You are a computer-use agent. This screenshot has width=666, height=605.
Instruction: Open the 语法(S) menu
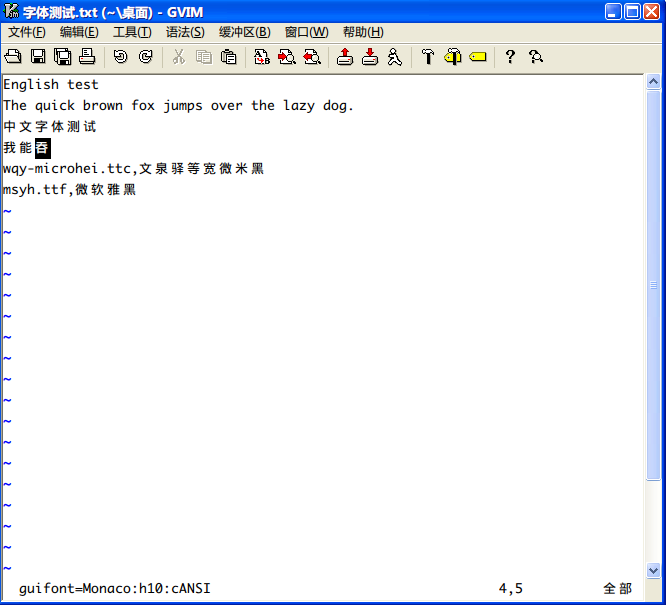pos(185,32)
